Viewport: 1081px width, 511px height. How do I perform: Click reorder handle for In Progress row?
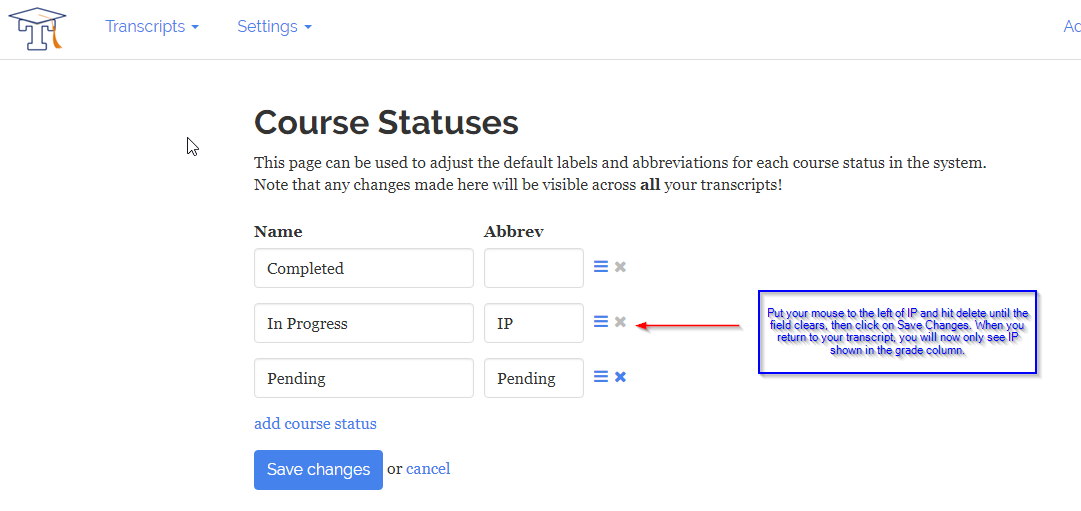[x=601, y=322]
